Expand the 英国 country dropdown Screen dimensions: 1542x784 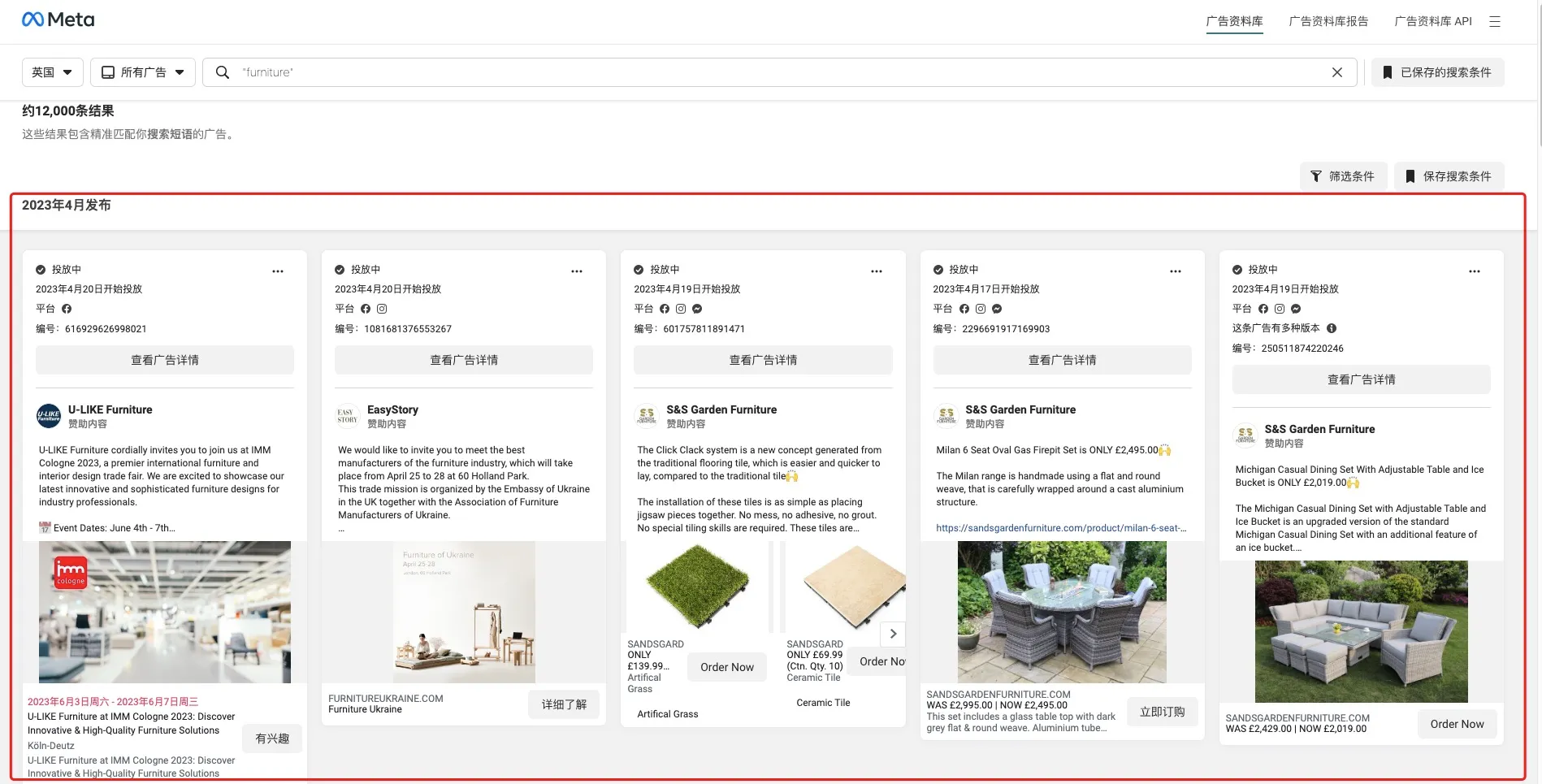[52, 72]
